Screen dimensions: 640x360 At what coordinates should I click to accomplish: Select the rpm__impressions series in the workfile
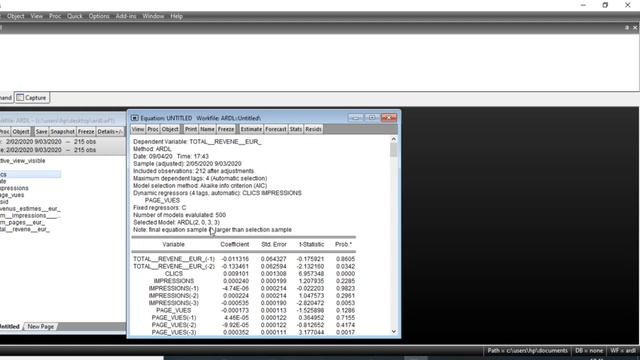(30, 216)
